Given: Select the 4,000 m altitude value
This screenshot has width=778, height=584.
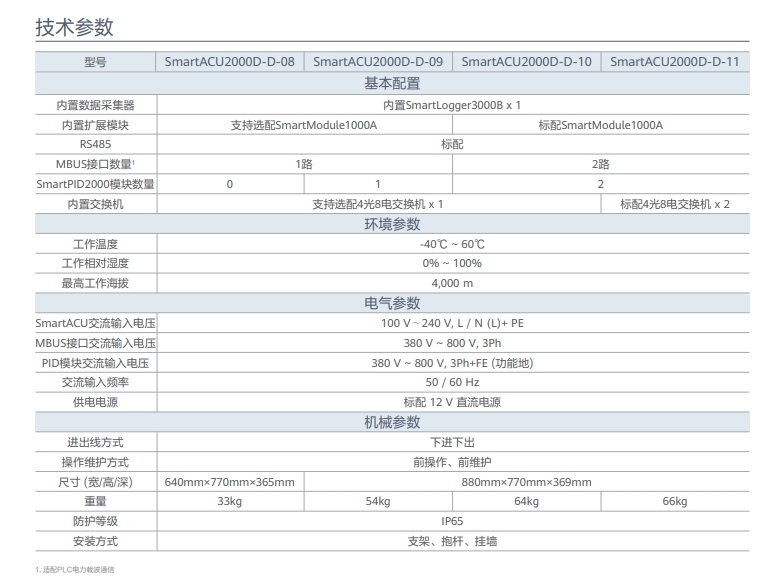Looking at the screenshot, I should click(x=452, y=283).
